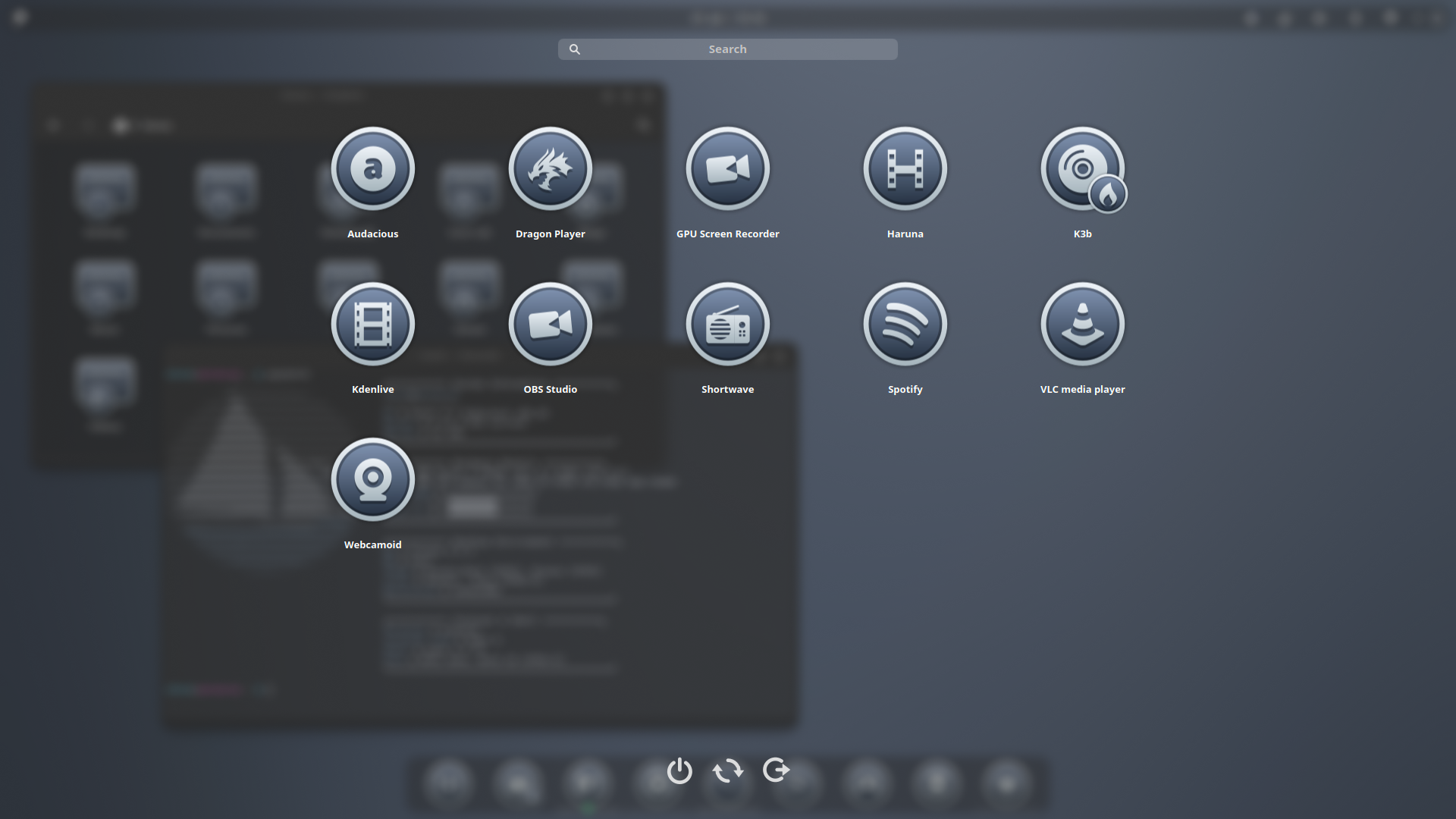Launch Webcamoid webcam app

[372, 479]
